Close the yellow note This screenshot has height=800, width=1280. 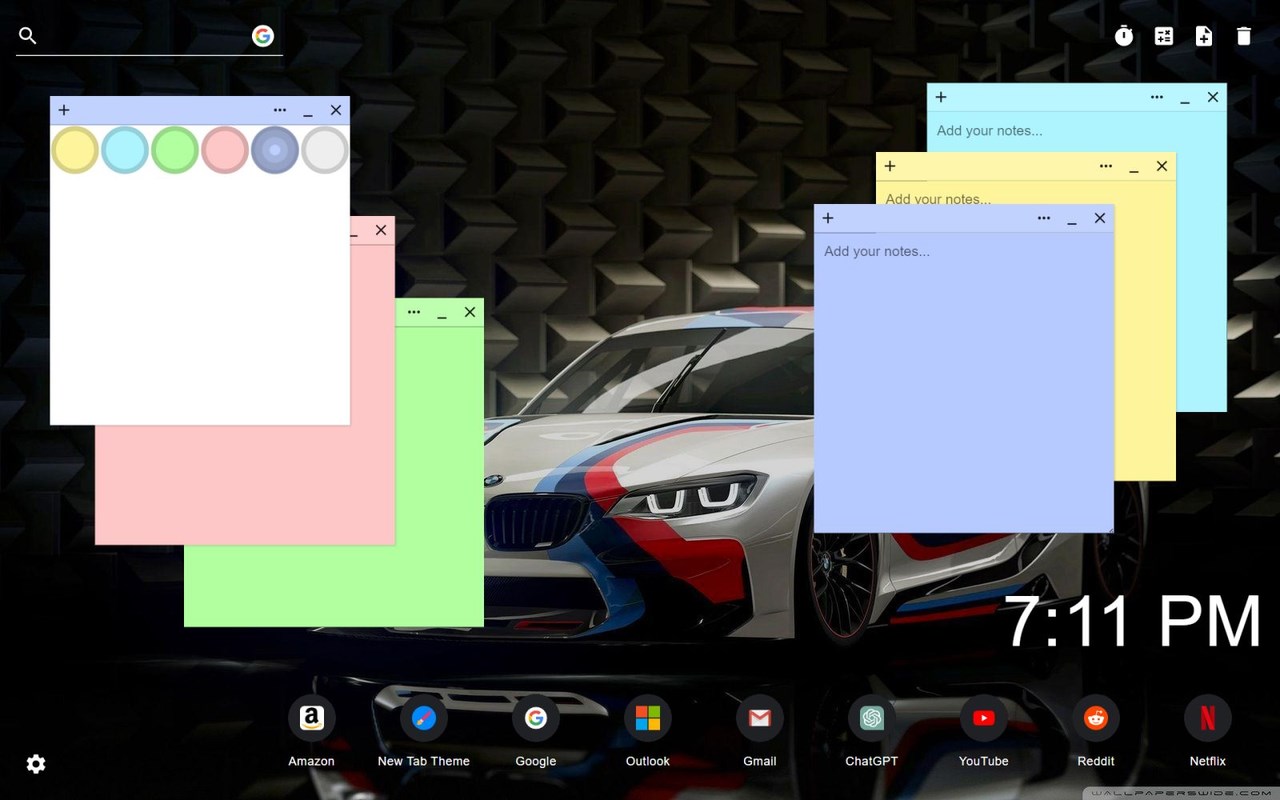click(1162, 166)
